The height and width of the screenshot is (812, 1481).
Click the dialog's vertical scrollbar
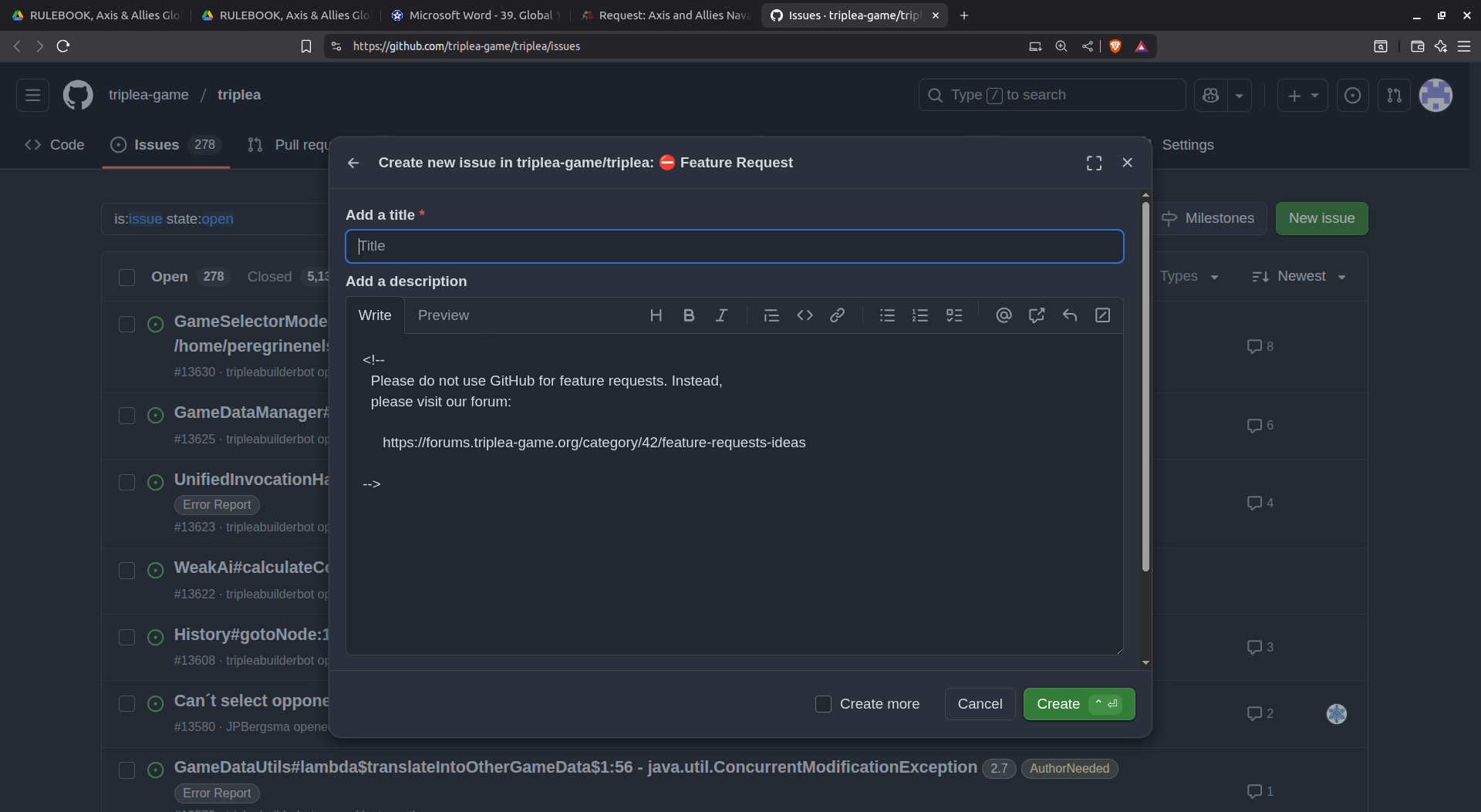point(1145,386)
